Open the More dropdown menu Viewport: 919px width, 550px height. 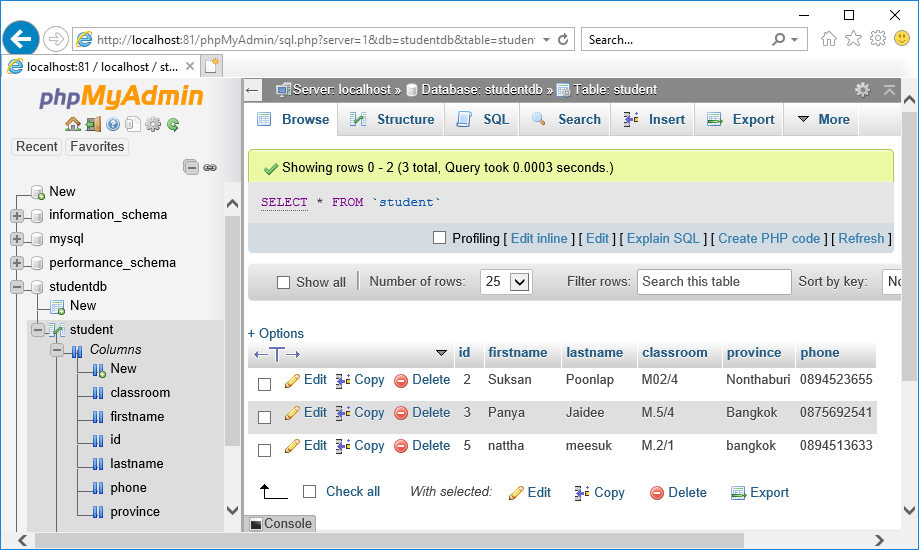pos(823,119)
